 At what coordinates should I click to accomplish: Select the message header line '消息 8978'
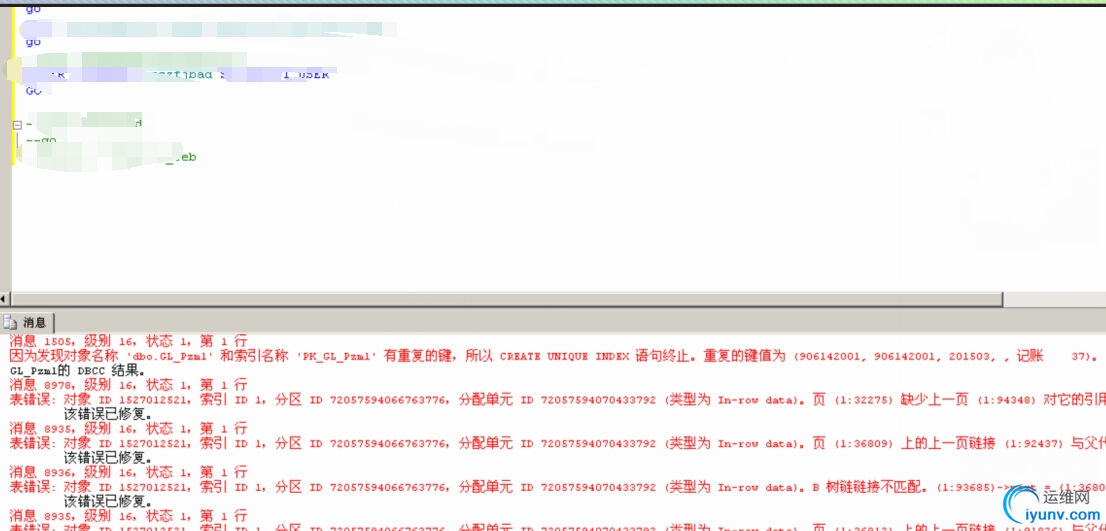128,385
